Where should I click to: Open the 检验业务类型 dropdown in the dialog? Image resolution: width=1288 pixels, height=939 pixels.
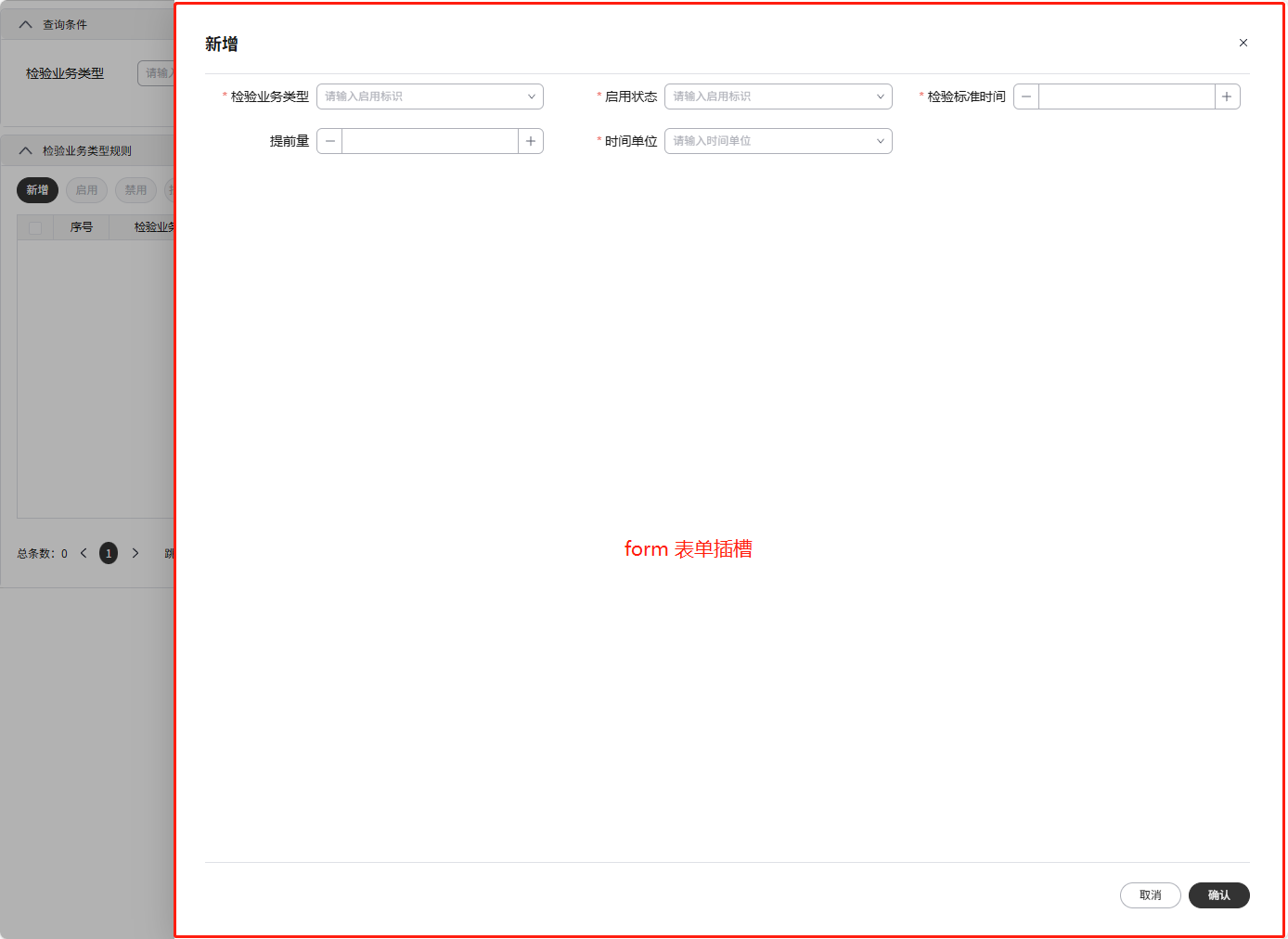pos(430,96)
